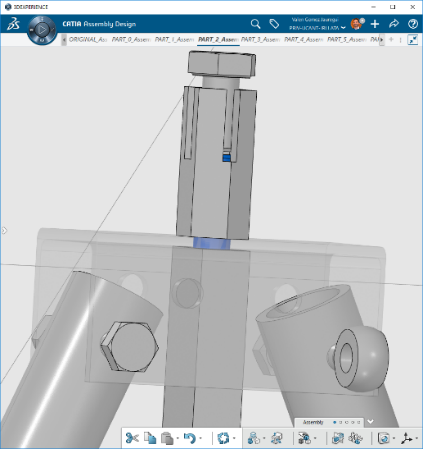Viewport: 423px width, 449px height.
Task: Open the dropdown just left of the axis icon
Action: [x=394, y=438]
